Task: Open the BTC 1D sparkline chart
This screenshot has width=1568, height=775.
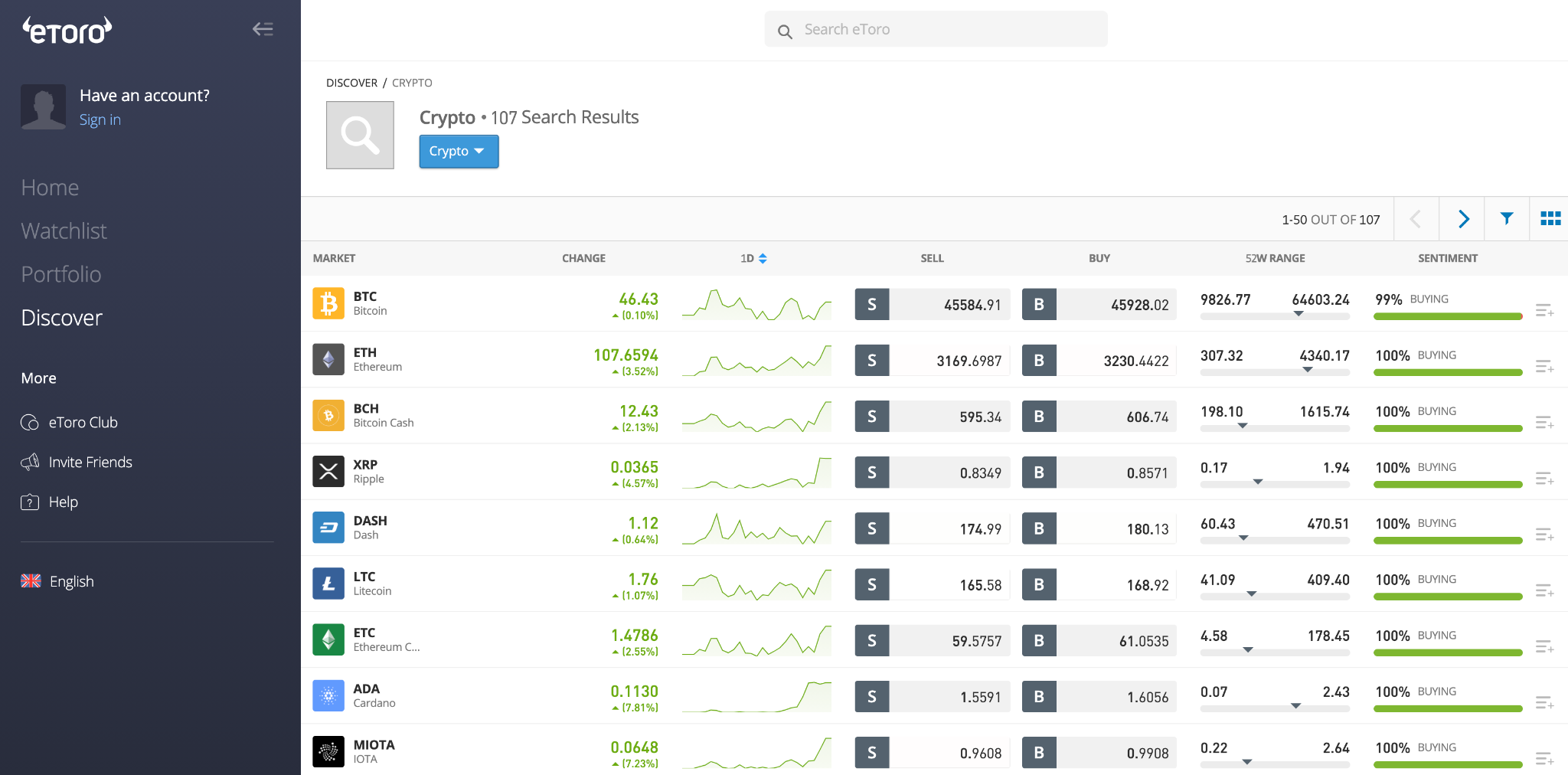Action: coord(756,304)
